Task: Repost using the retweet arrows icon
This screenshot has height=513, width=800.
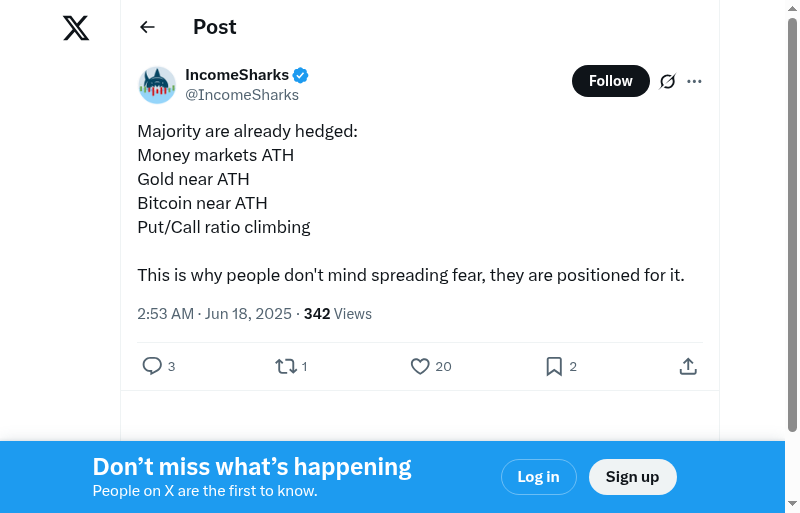Action: tap(286, 366)
